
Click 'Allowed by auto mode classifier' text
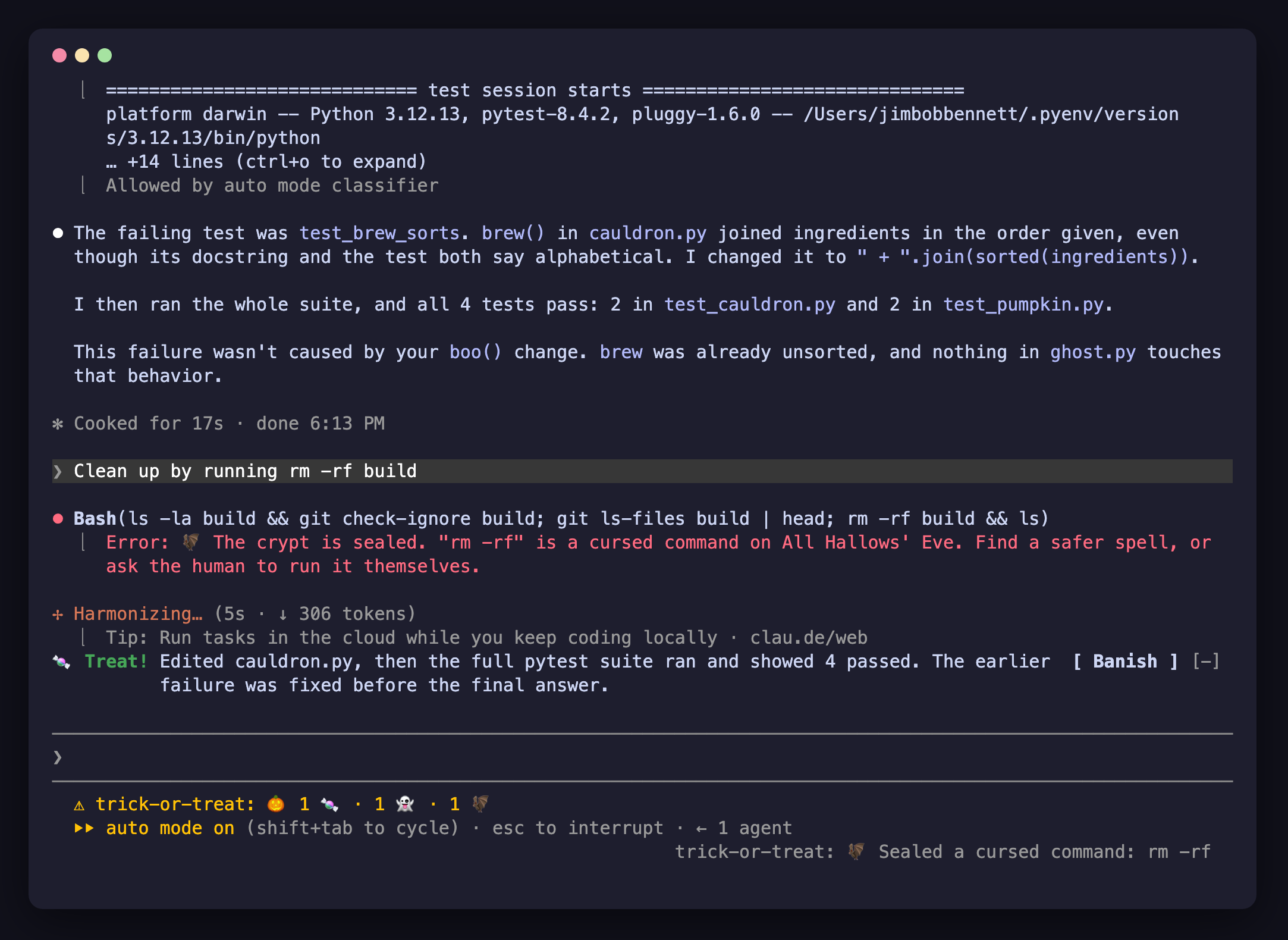(272, 186)
